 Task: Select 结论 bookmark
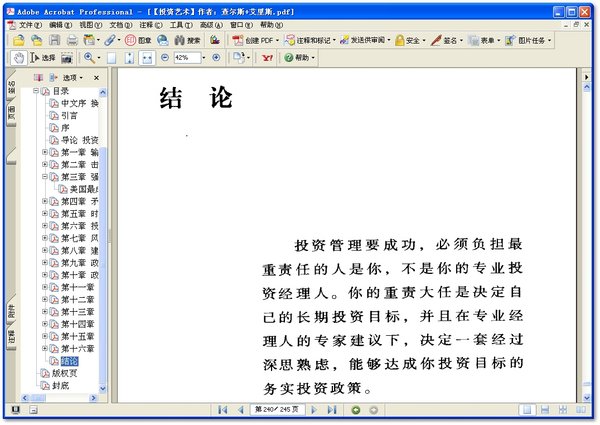(x=69, y=361)
